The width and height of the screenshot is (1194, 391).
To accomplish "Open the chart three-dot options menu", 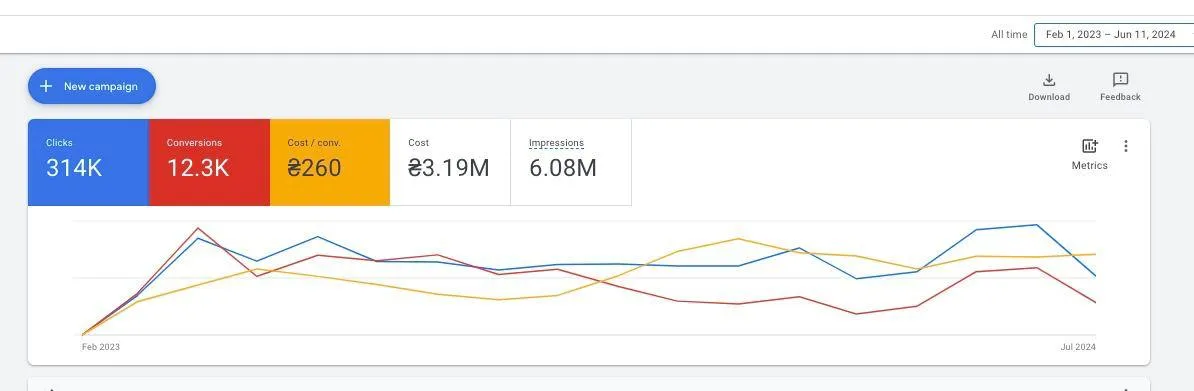I will pos(1125,146).
